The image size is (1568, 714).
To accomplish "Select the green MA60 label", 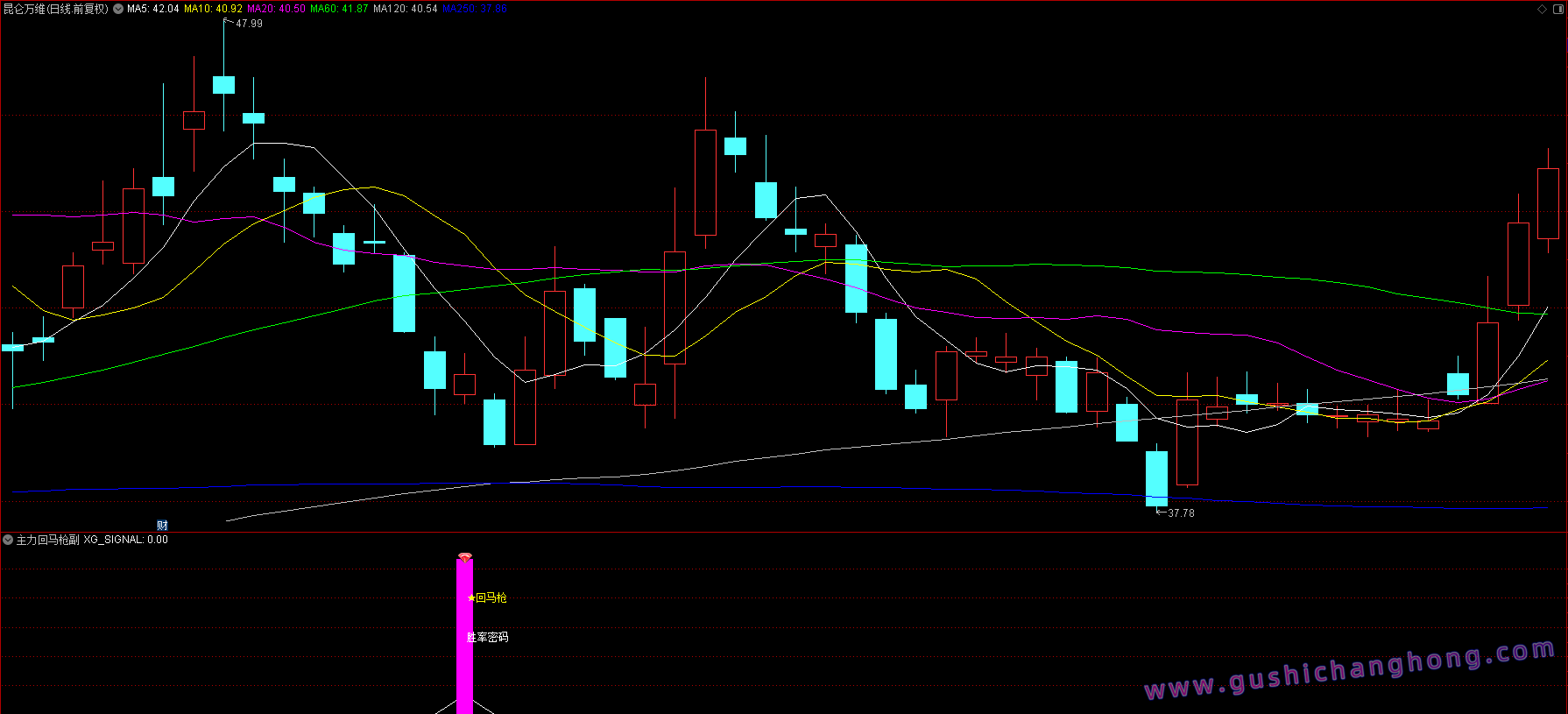I will click(x=339, y=9).
